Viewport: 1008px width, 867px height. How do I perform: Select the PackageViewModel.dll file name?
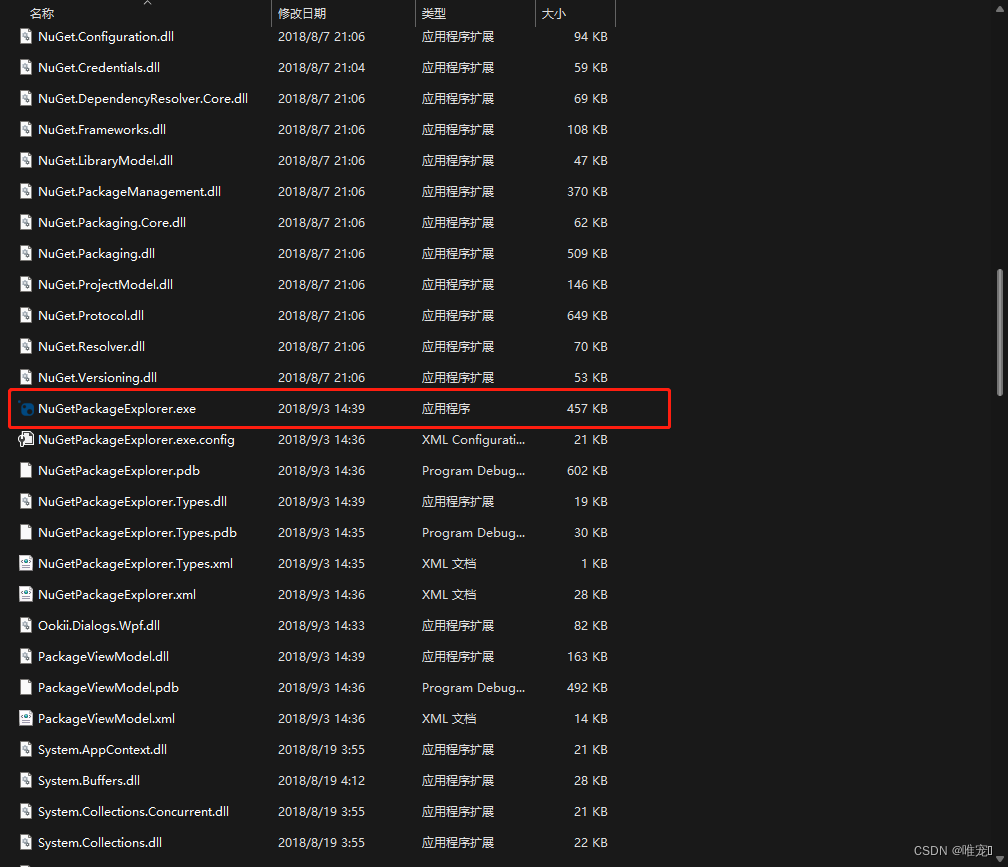[x=104, y=657]
